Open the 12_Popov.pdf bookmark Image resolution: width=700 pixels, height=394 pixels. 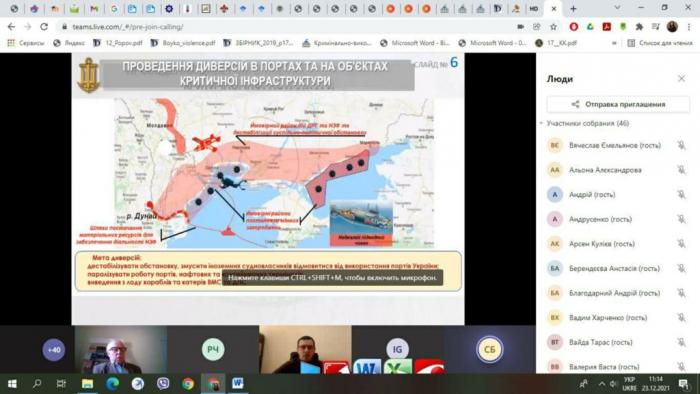coord(117,43)
